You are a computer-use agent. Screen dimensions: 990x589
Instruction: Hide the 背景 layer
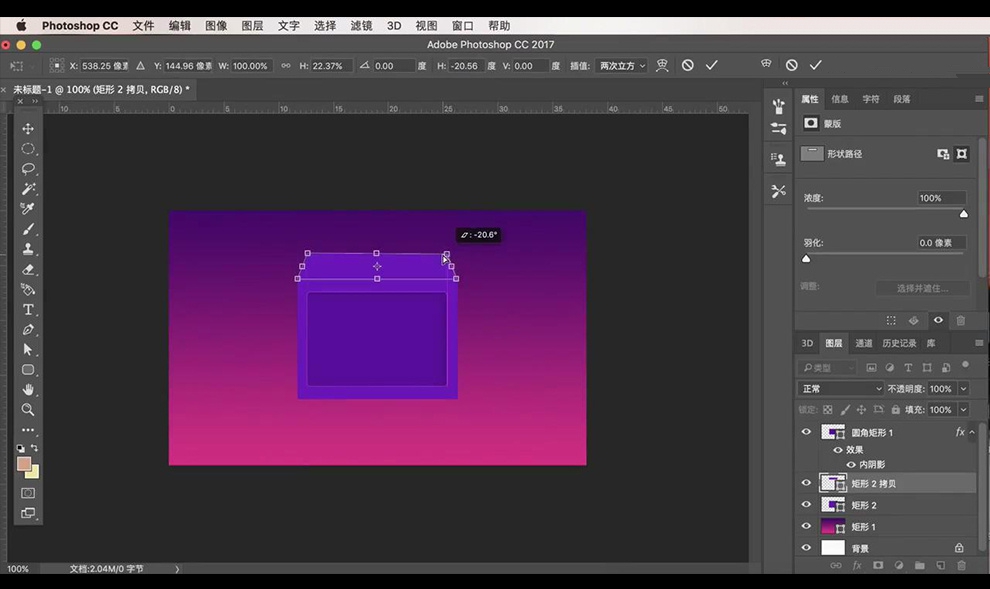click(x=806, y=547)
